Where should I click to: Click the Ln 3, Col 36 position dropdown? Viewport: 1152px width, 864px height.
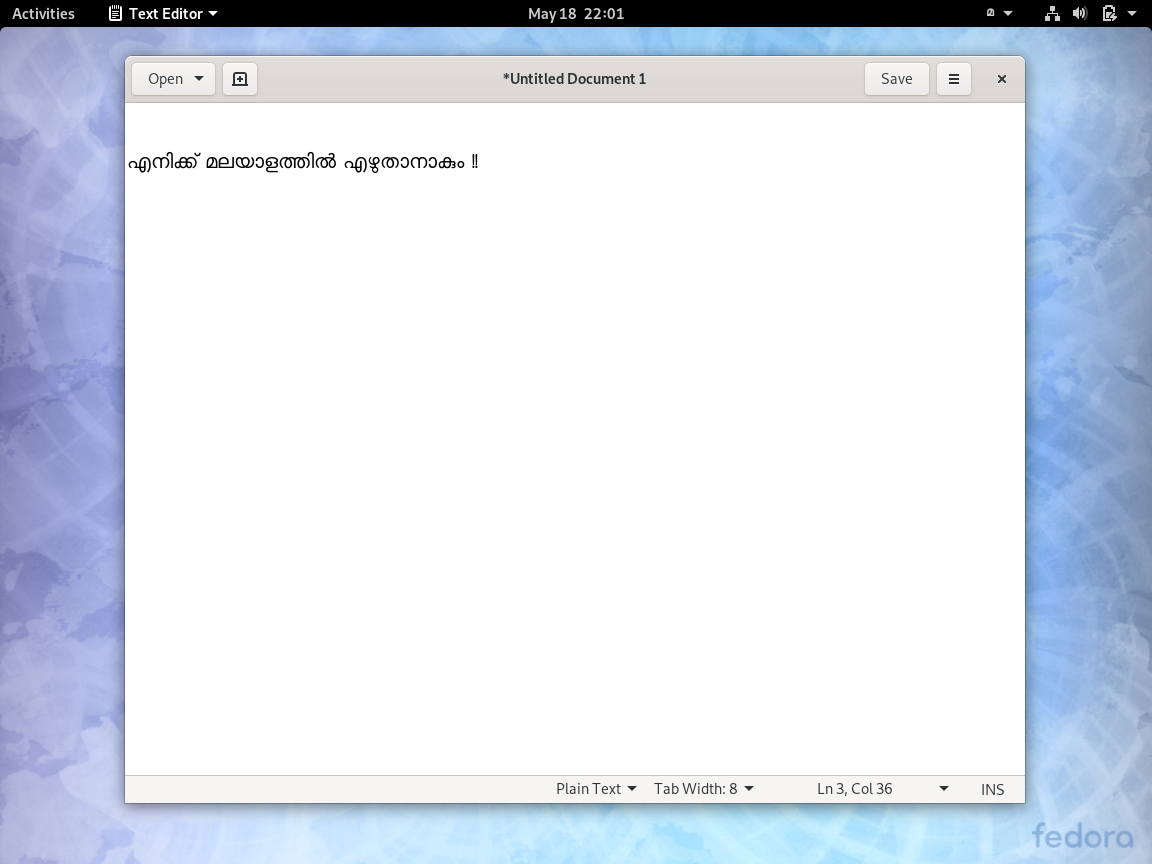[882, 788]
